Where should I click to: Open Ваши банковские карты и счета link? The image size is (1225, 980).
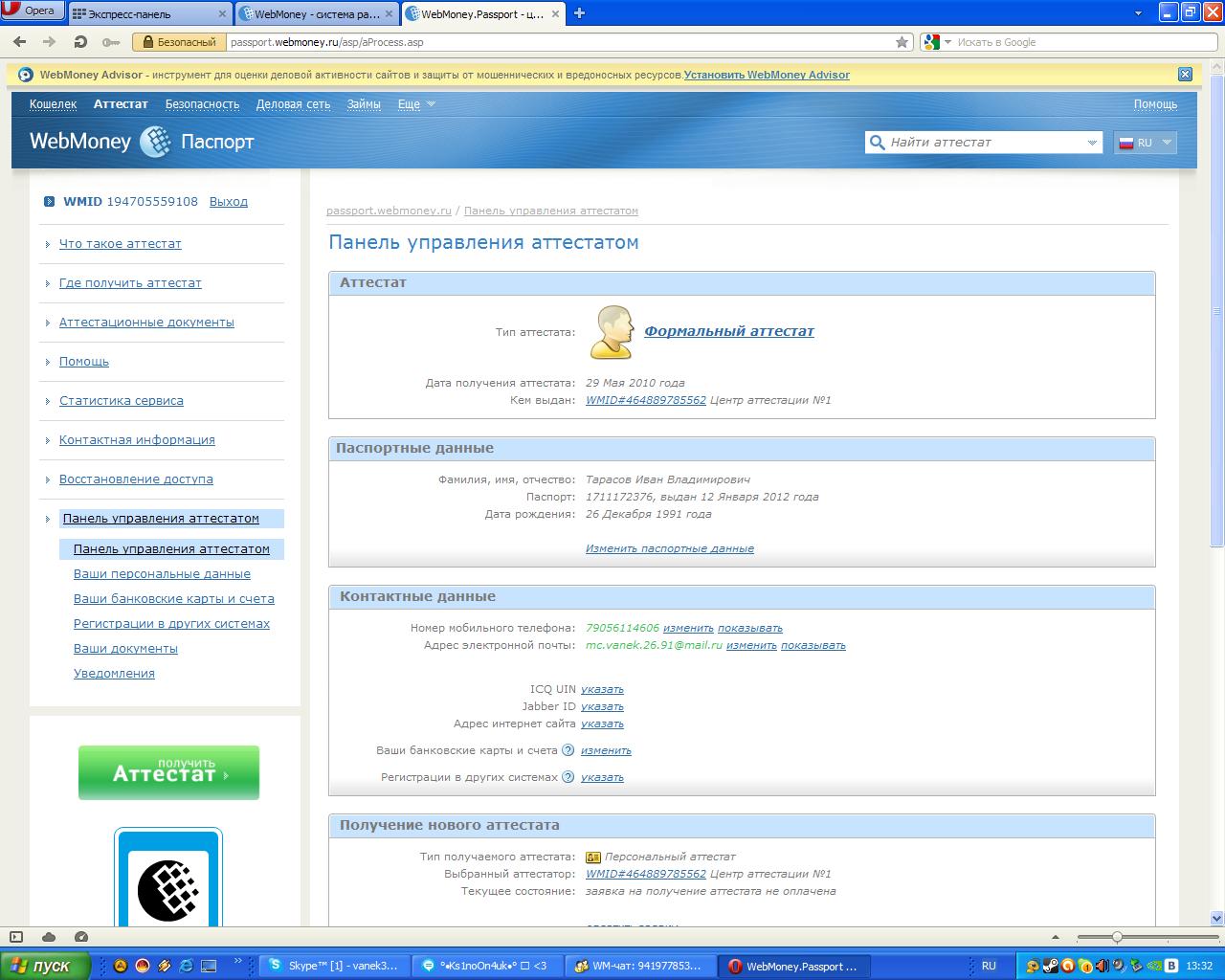point(174,599)
